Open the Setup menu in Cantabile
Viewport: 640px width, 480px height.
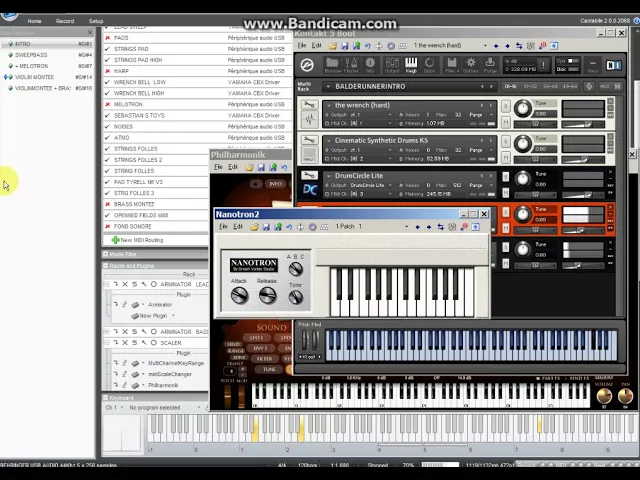96,21
